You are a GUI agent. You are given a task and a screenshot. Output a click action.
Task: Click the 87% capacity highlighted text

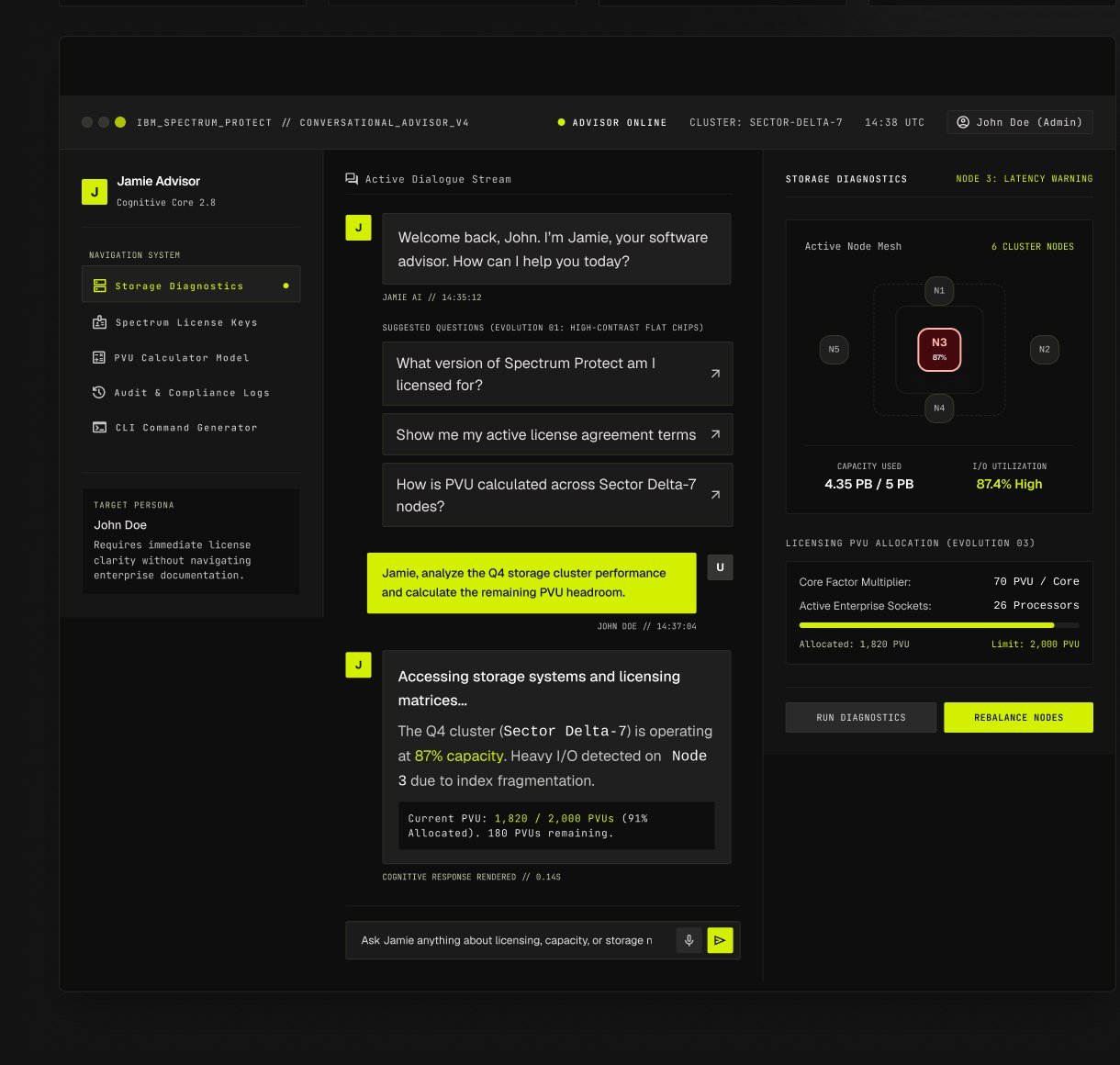click(459, 756)
